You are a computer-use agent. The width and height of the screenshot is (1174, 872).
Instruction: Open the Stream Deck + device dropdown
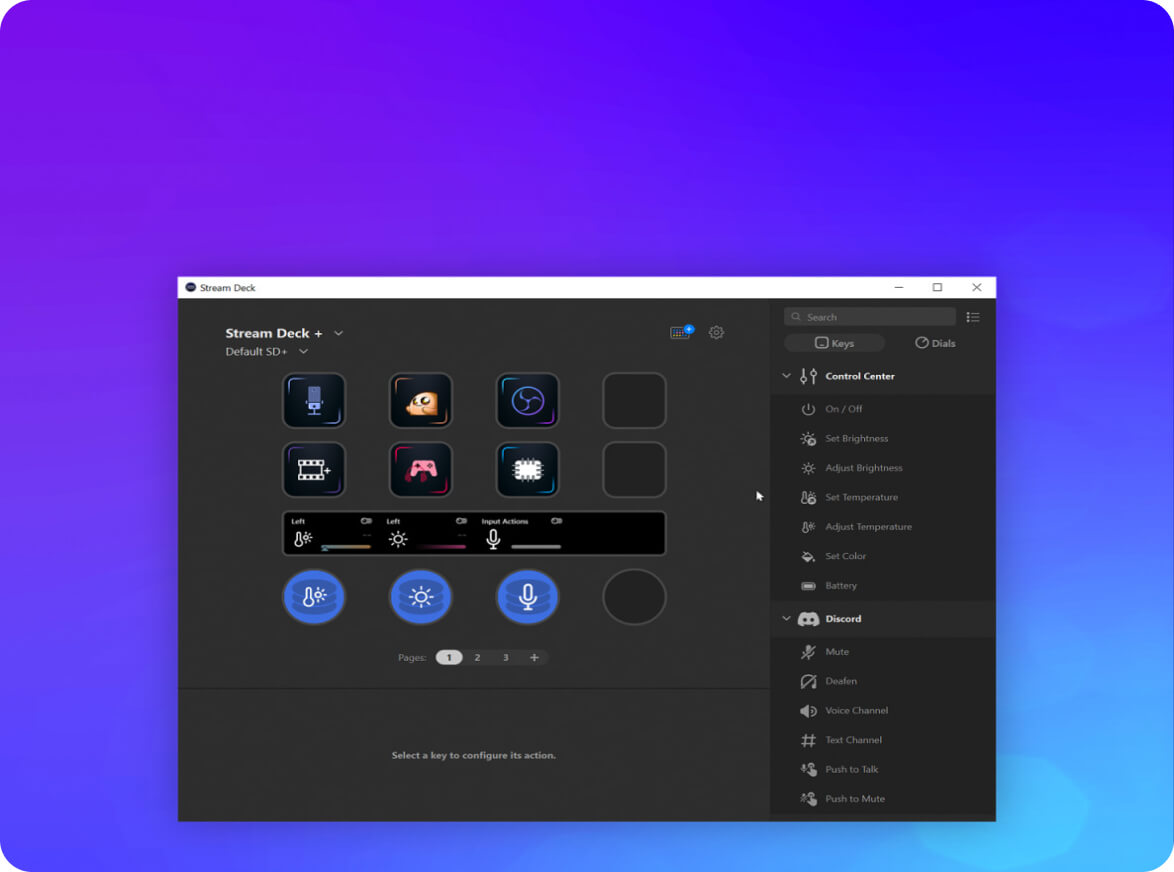(338, 333)
